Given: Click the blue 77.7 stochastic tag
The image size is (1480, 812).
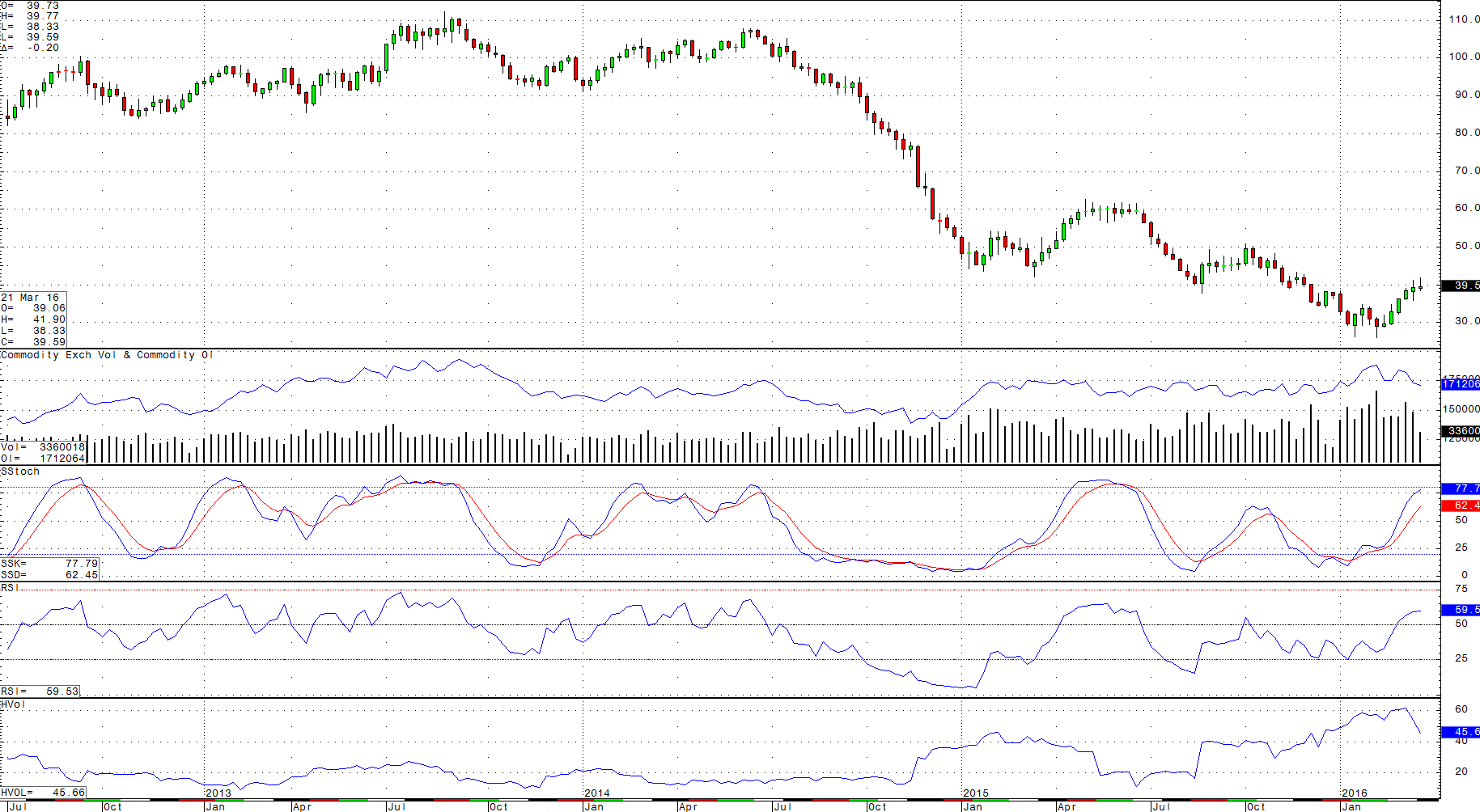Looking at the screenshot, I should pyautogui.click(x=1461, y=488).
